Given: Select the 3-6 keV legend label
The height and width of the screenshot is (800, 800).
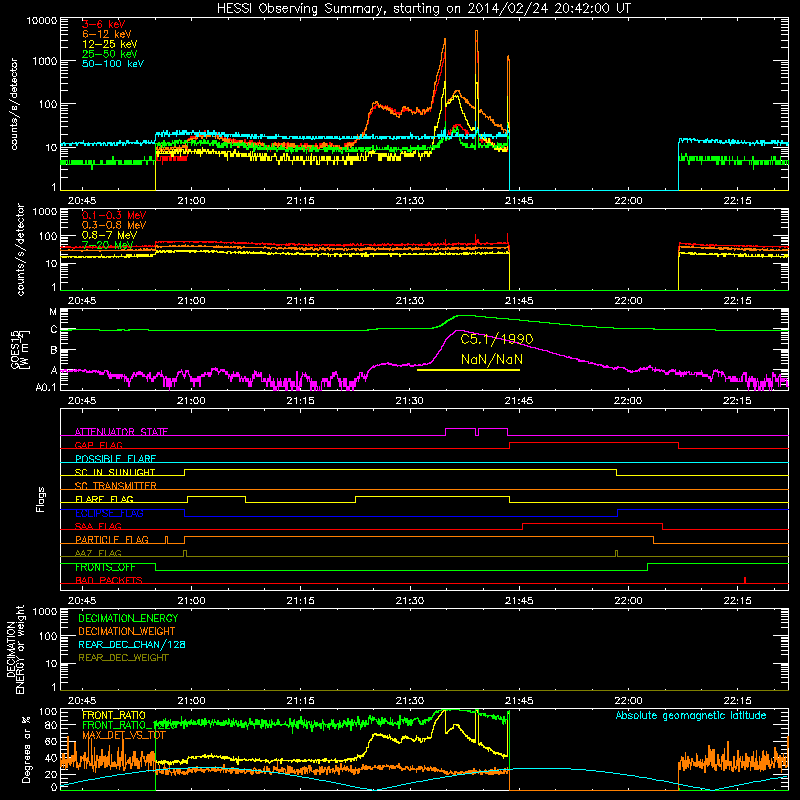Looking at the screenshot, I should click(104, 24).
